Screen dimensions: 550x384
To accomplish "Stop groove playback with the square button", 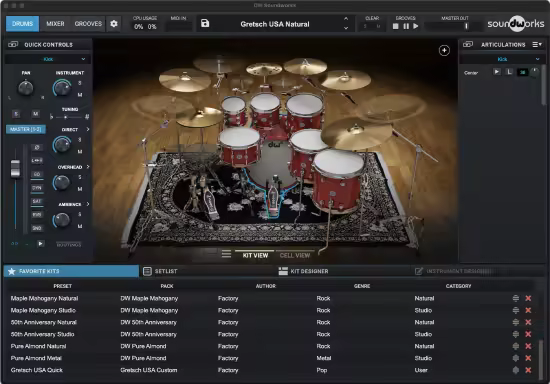I will tap(396, 26).
